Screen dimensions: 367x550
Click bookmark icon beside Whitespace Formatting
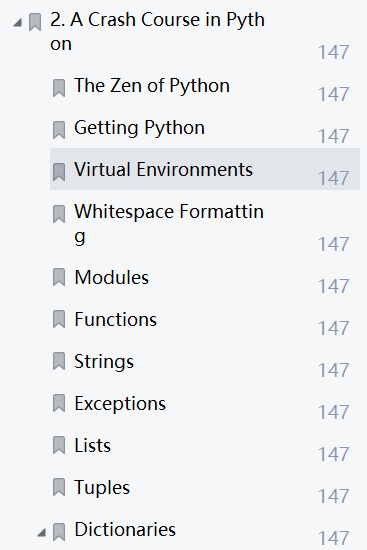point(59,214)
